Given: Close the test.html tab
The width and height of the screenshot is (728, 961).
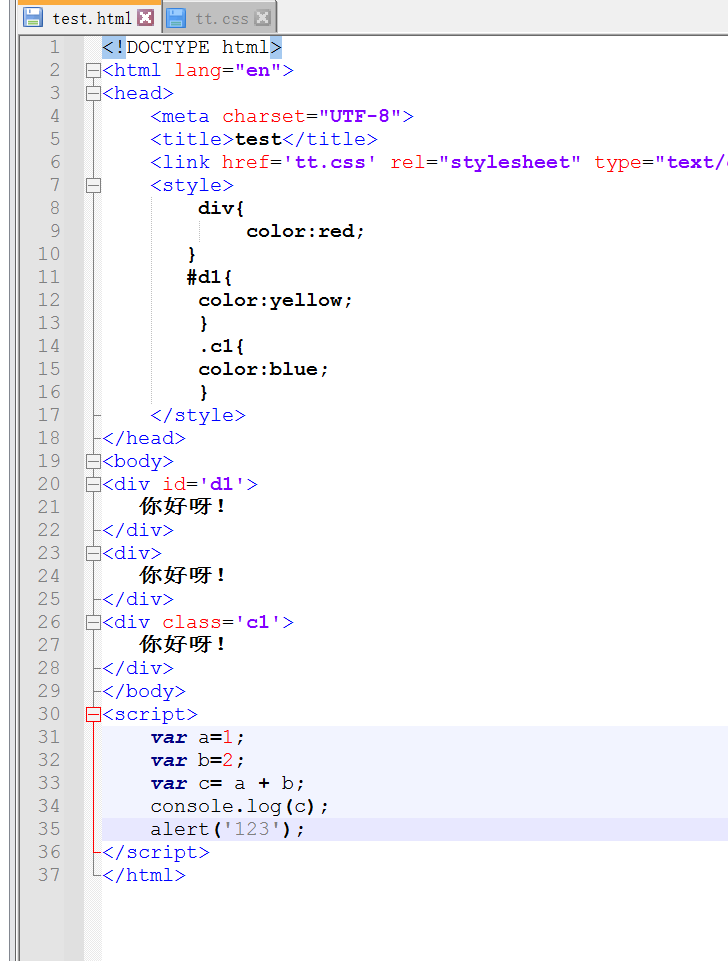Looking at the screenshot, I should click(145, 18).
